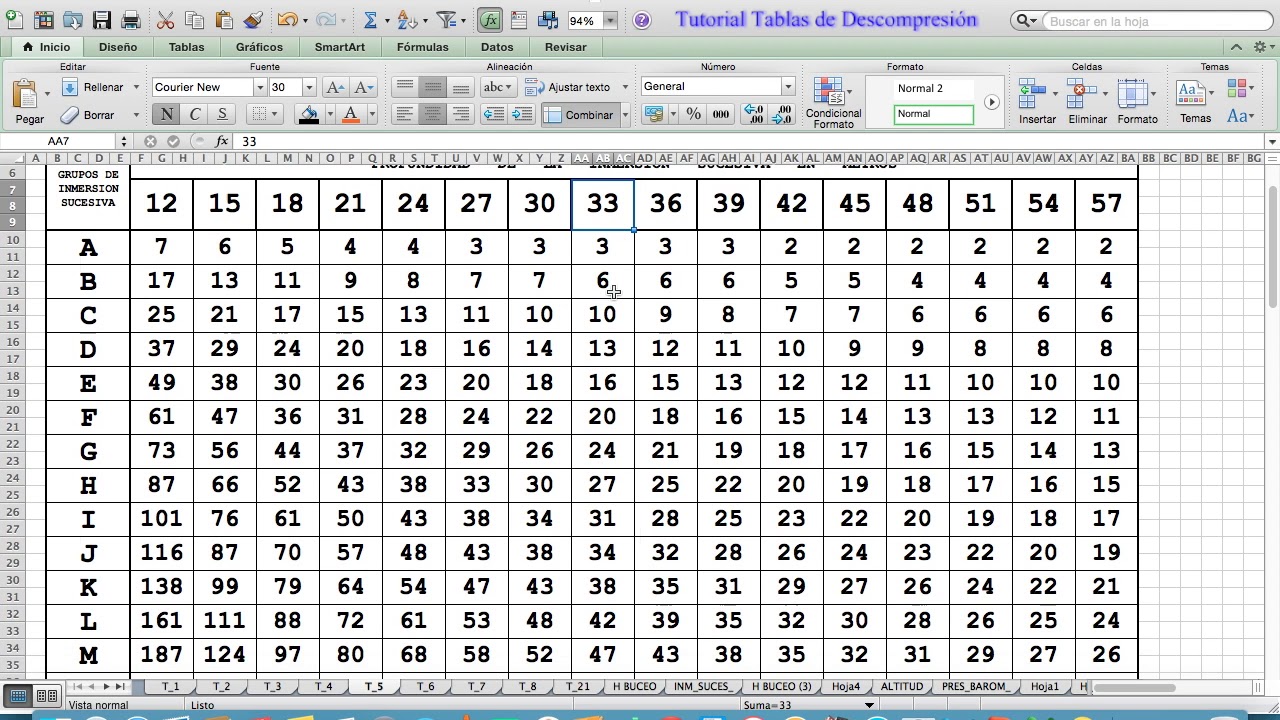The width and height of the screenshot is (1280, 720).
Task: Select the format painter brush
Action: [253, 20]
